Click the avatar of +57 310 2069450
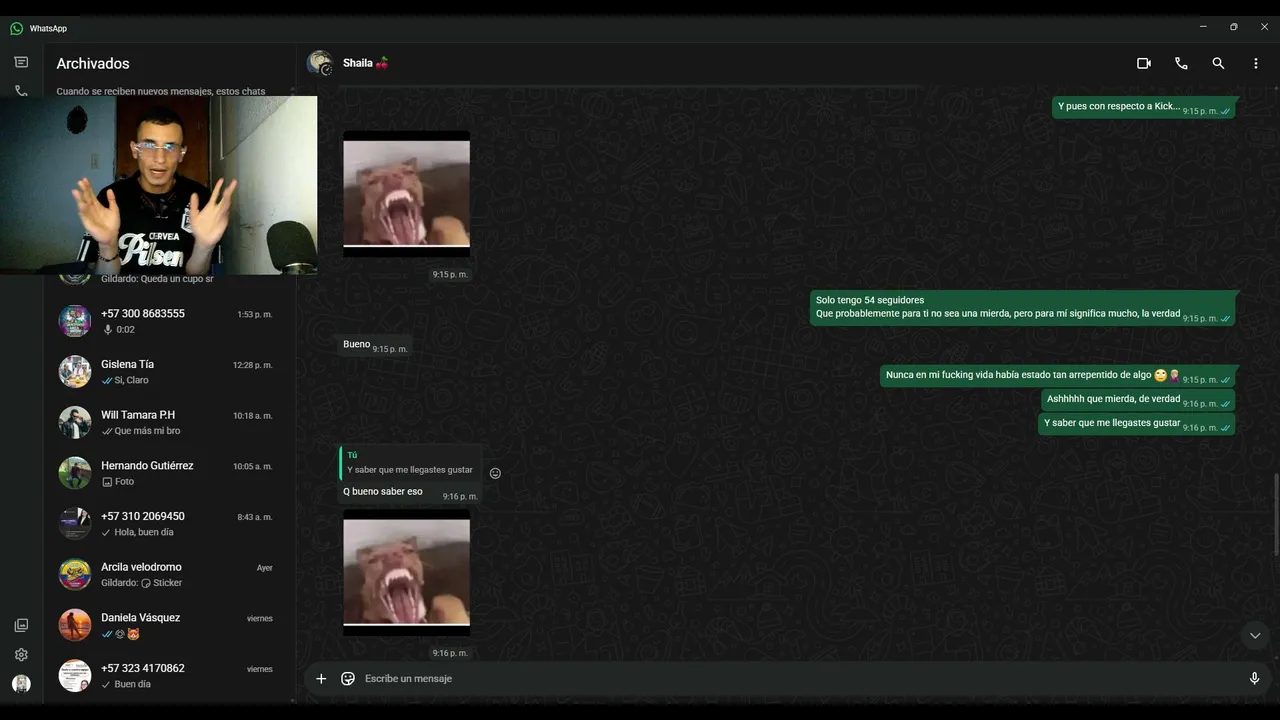1280x720 pixels. click(x=75, y=524)
